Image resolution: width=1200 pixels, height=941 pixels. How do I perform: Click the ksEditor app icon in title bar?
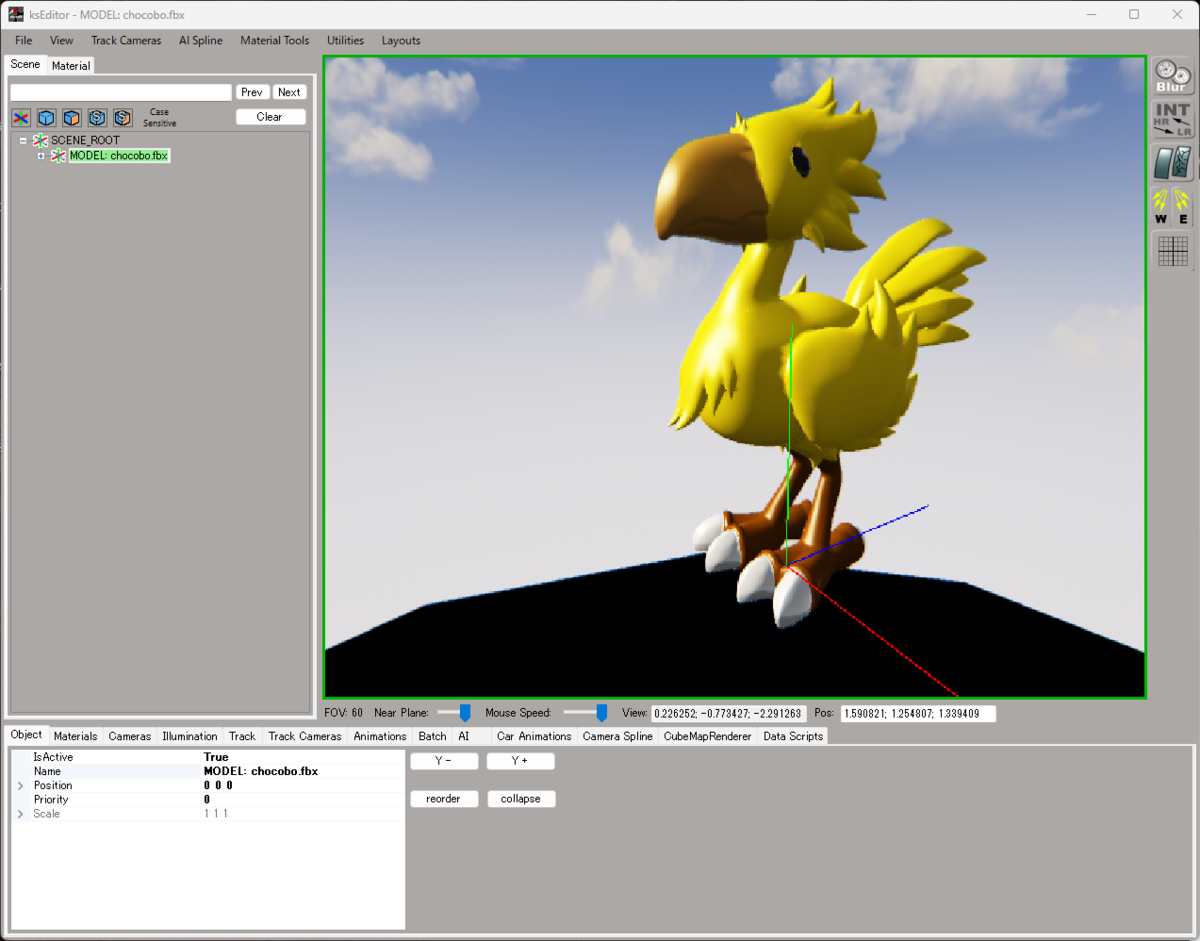[16, 15]
